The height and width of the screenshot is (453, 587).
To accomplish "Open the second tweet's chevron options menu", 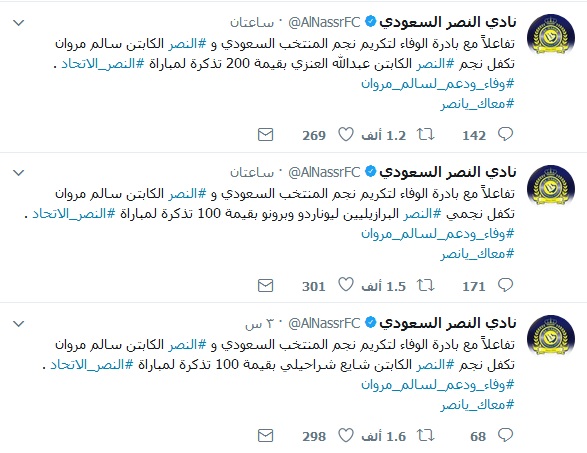I will tap(18, 173).
